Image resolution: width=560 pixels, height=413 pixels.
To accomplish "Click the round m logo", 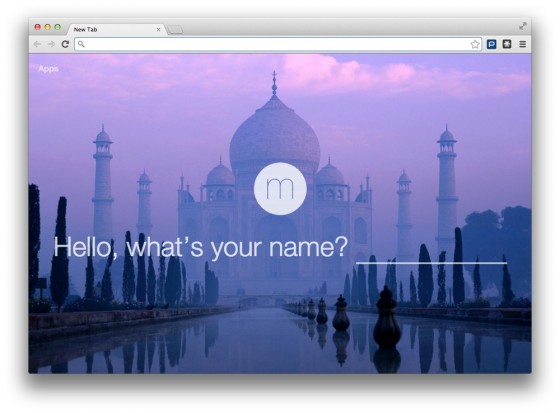I will pyautogui.click(x=280, y=189).
